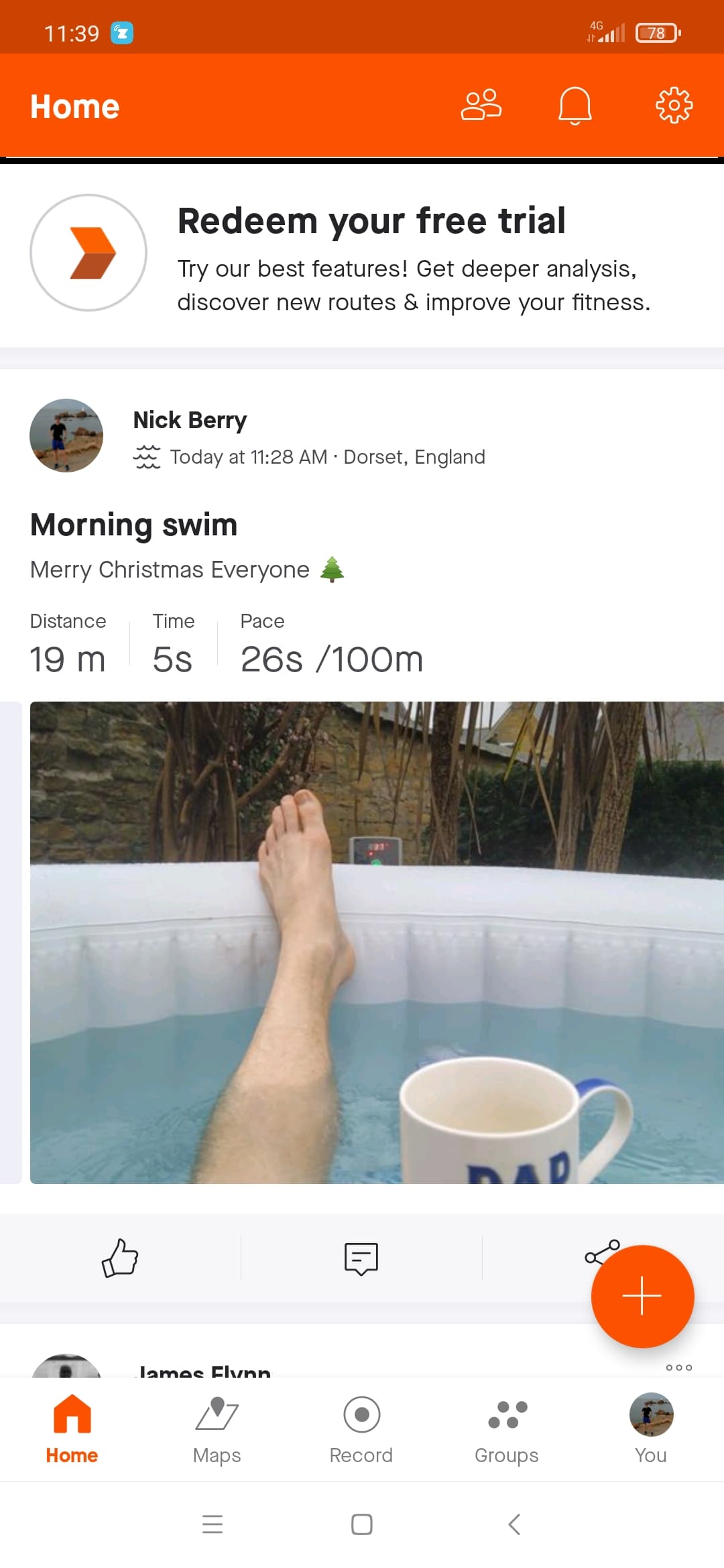Open the hot tub activity photo

point(377,942)
